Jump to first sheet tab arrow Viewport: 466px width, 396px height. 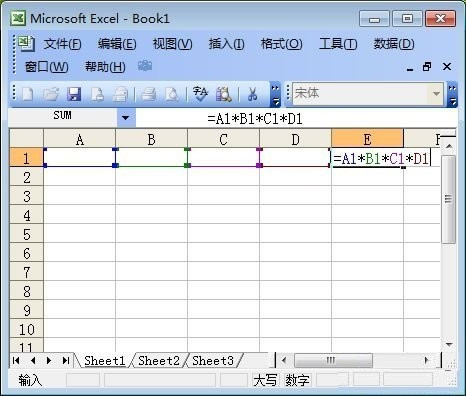pyautogui.click(x=16, y=360)
